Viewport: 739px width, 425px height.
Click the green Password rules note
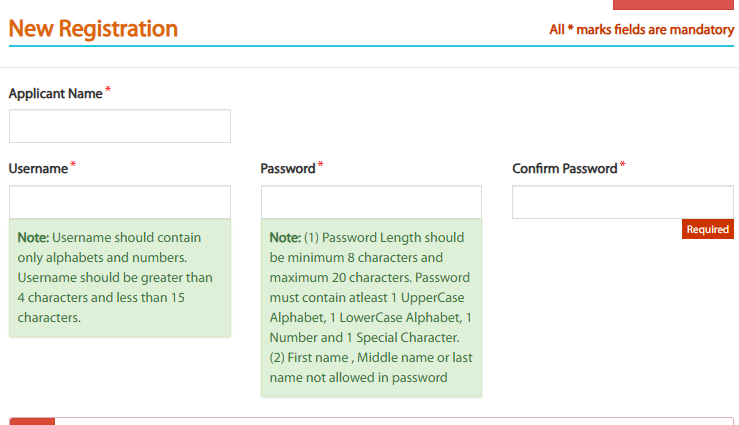pos(371,308)
